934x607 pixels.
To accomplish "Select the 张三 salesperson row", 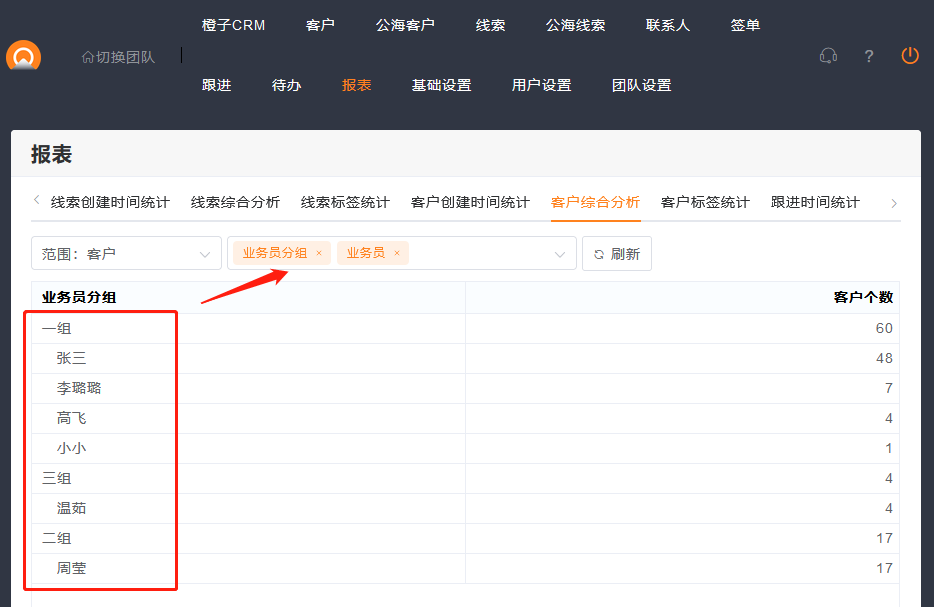I will click(x=72, y=358).
